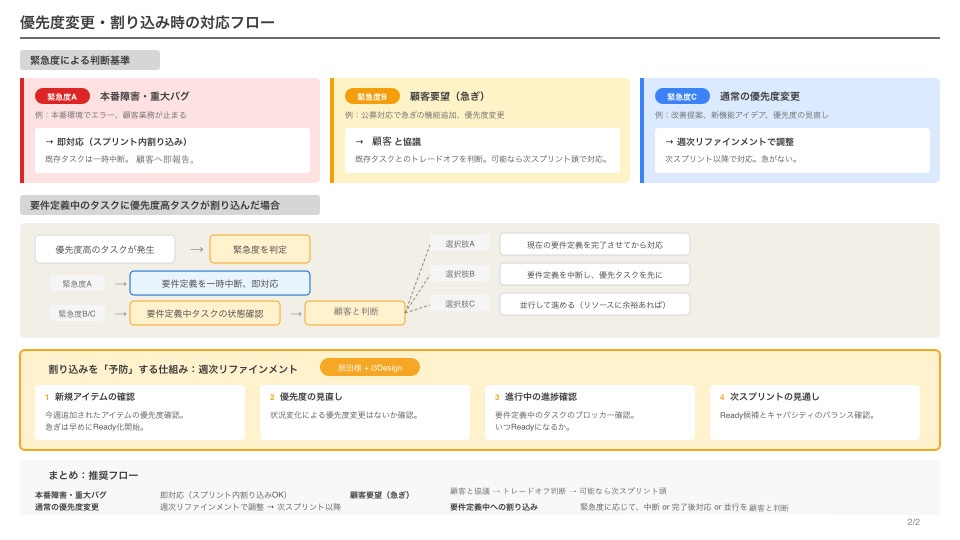960x540 pixels.
Task: Select the 優先度高のタスクが発生 box
Action: point(105,249)
